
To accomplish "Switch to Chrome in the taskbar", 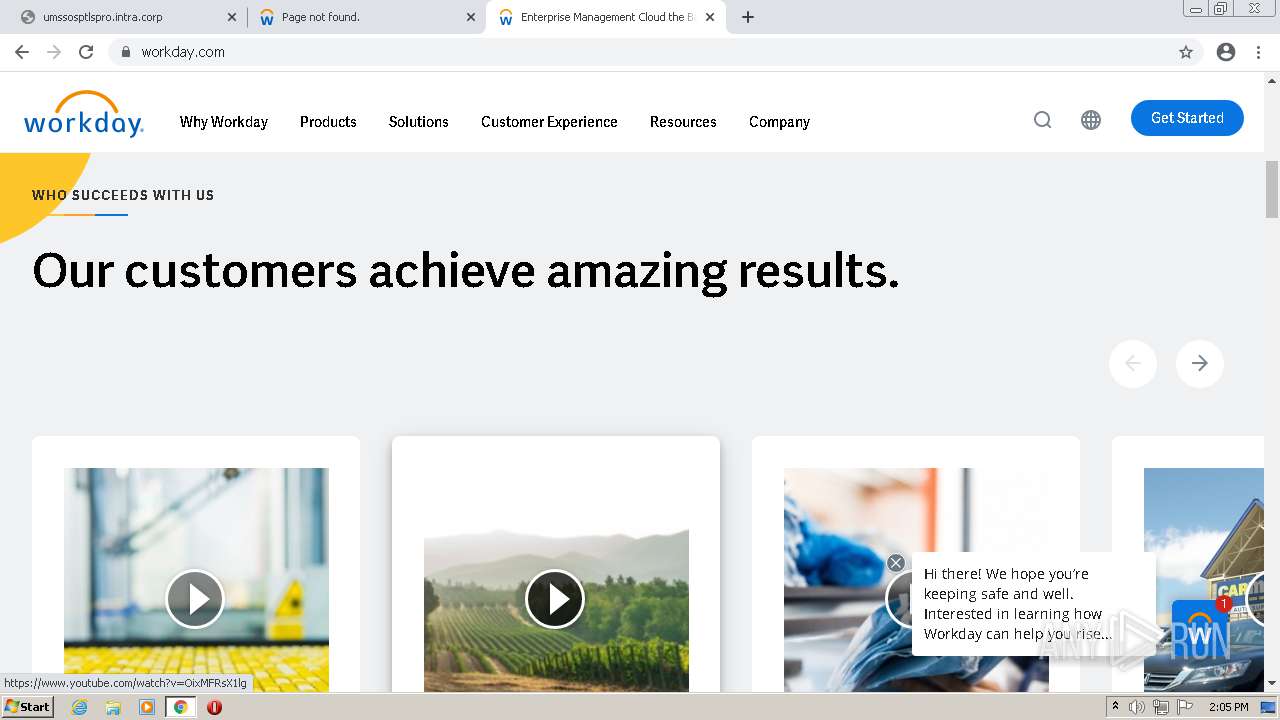I will coord(181,707).
